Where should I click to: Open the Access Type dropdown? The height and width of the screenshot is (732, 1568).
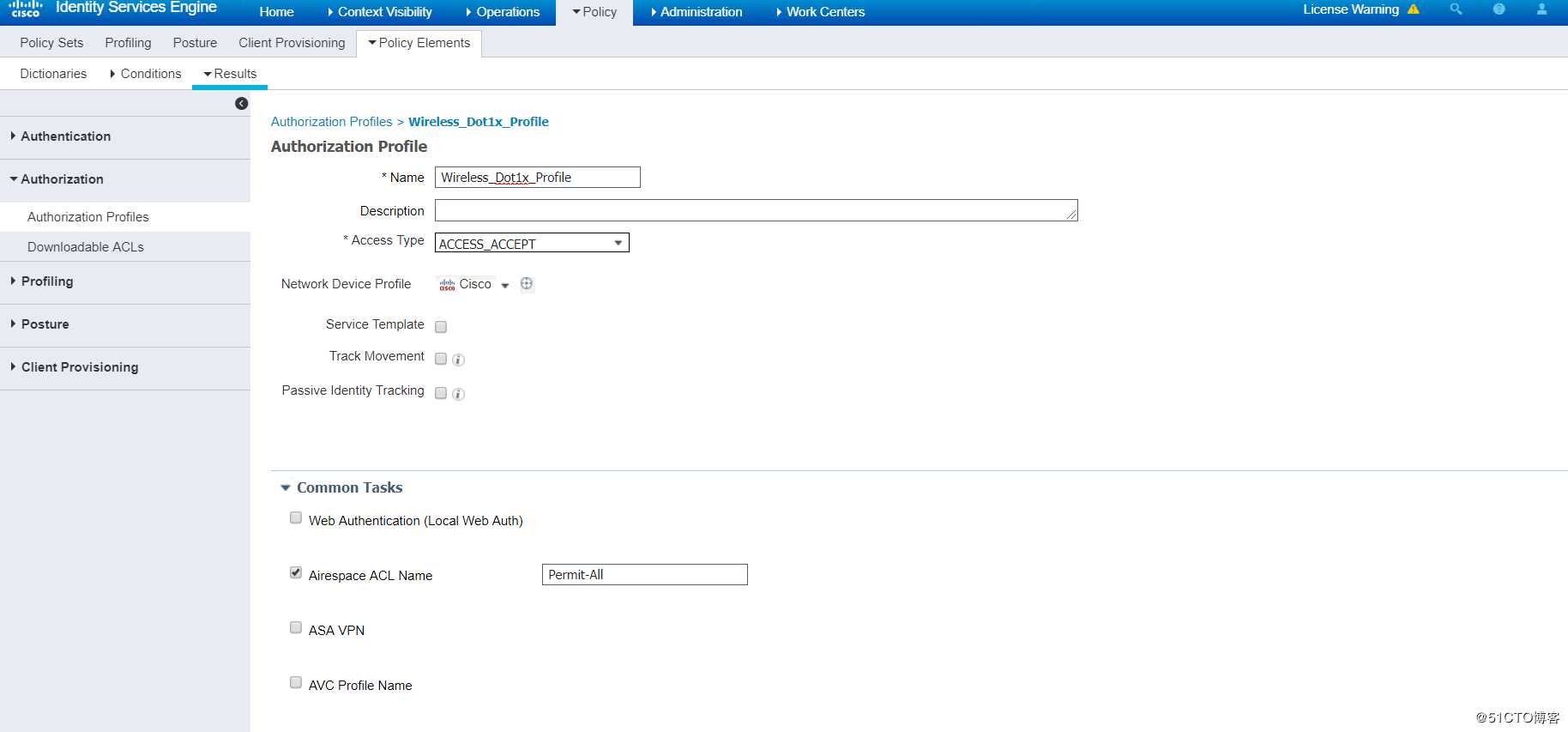[x=532, y=243]
